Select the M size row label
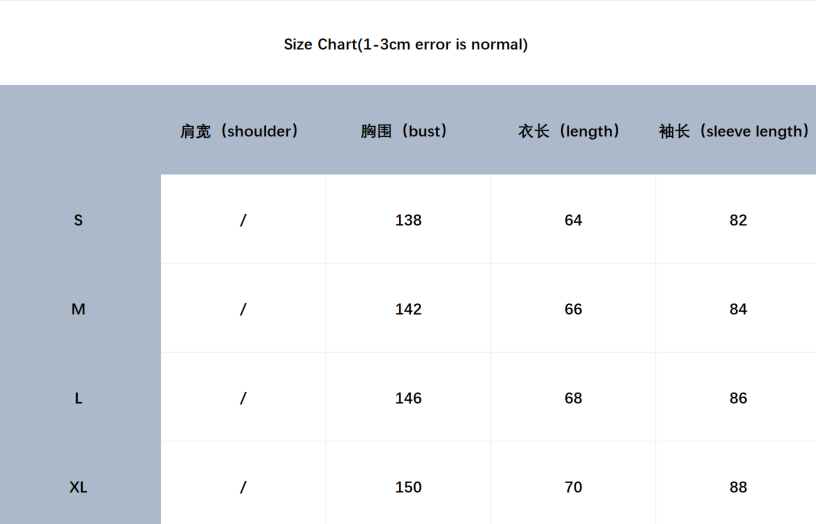Image resolution: width=816 pixels, height=524 pixels. pos(79,309)
